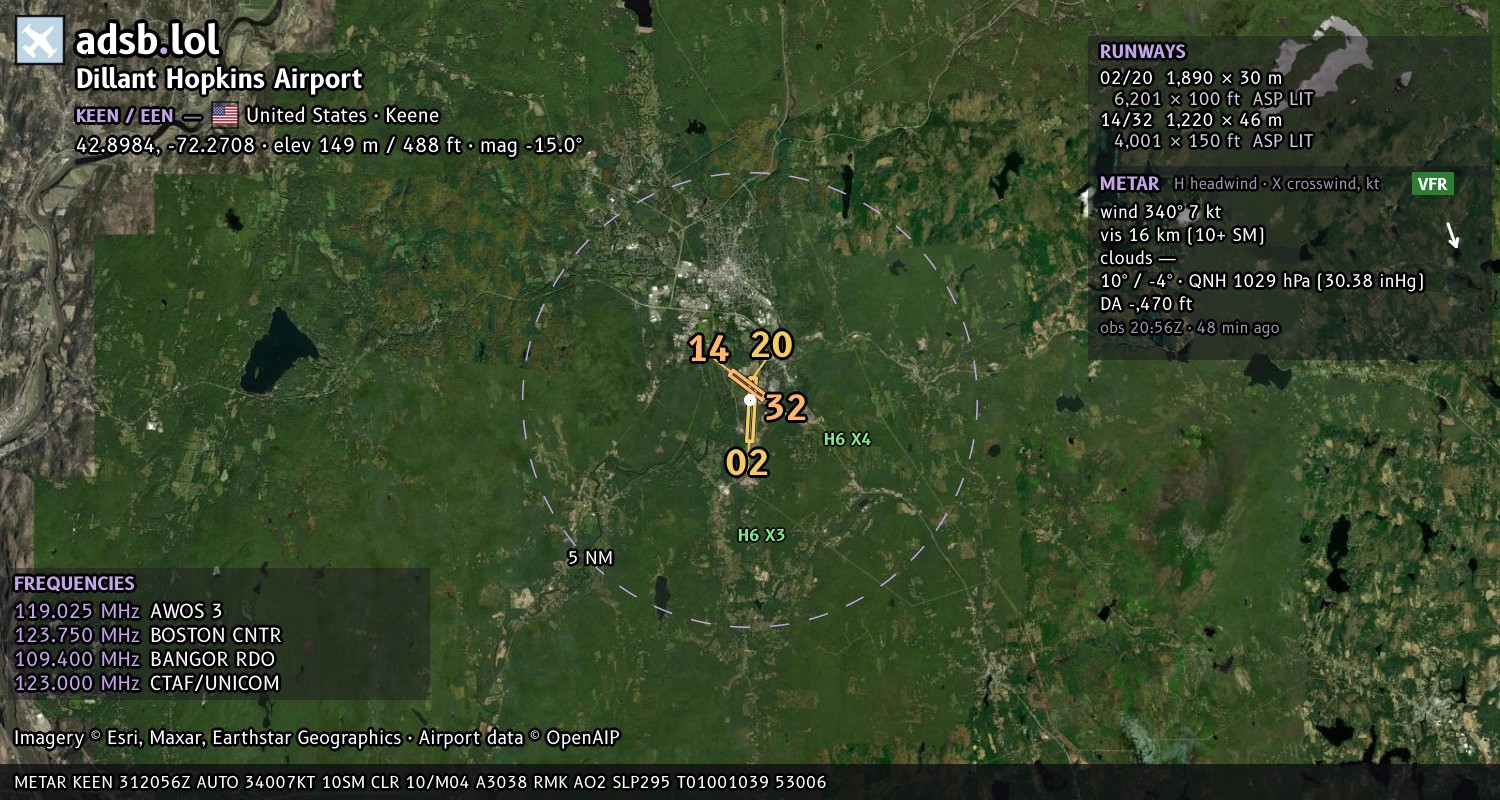Screen dimensions: 1500x800
Task: Click the 123.750 MHz BOSTON CNTR frequency
Action: pyautogui.click(x=148, y=635)
